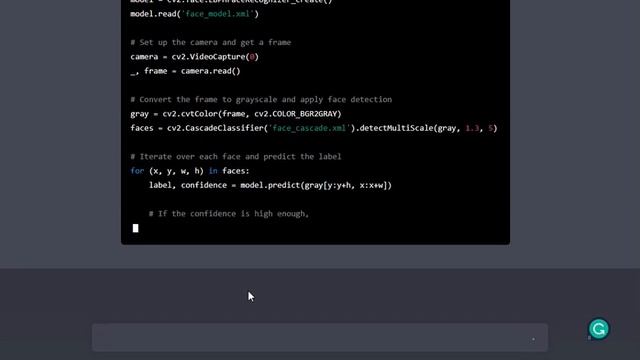Screen dimensions: 640x360
Task: Click the 'face_cascade.xml' string in code
Action: (309, 128)
